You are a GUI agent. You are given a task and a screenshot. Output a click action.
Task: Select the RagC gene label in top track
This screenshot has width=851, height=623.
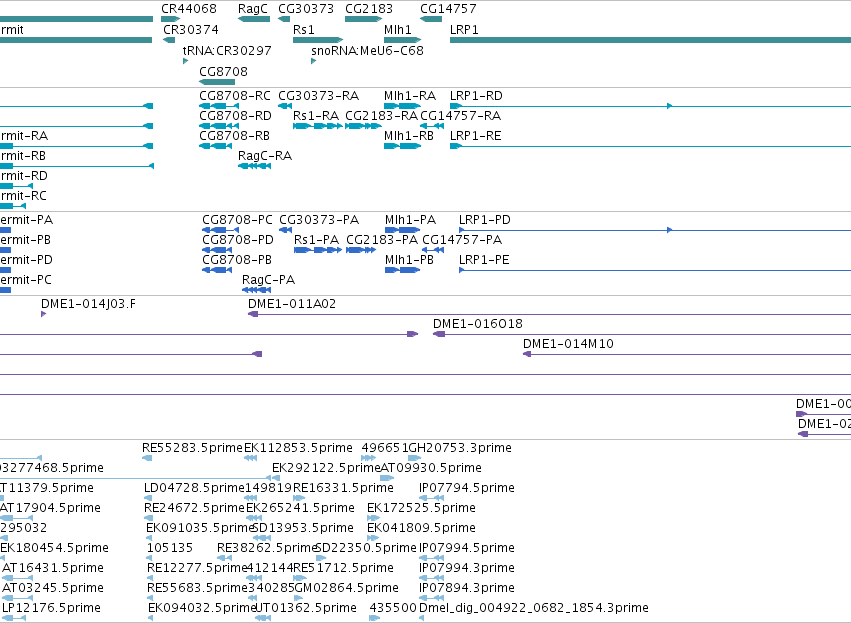pos(253,9)
